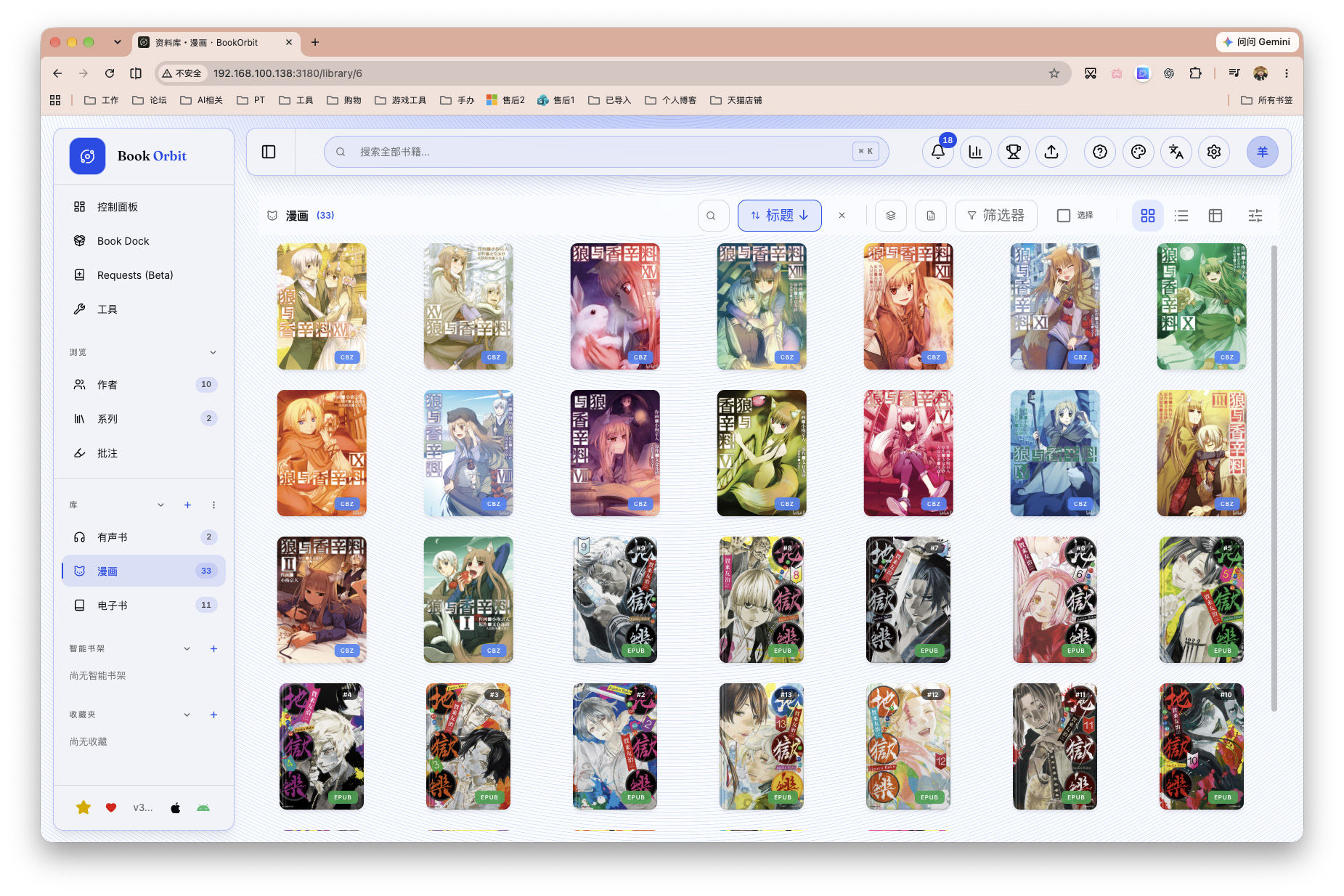Open the 天猫店铺 bookmarks folder
Screen dimensions: 1344x896
click(736, 100)
